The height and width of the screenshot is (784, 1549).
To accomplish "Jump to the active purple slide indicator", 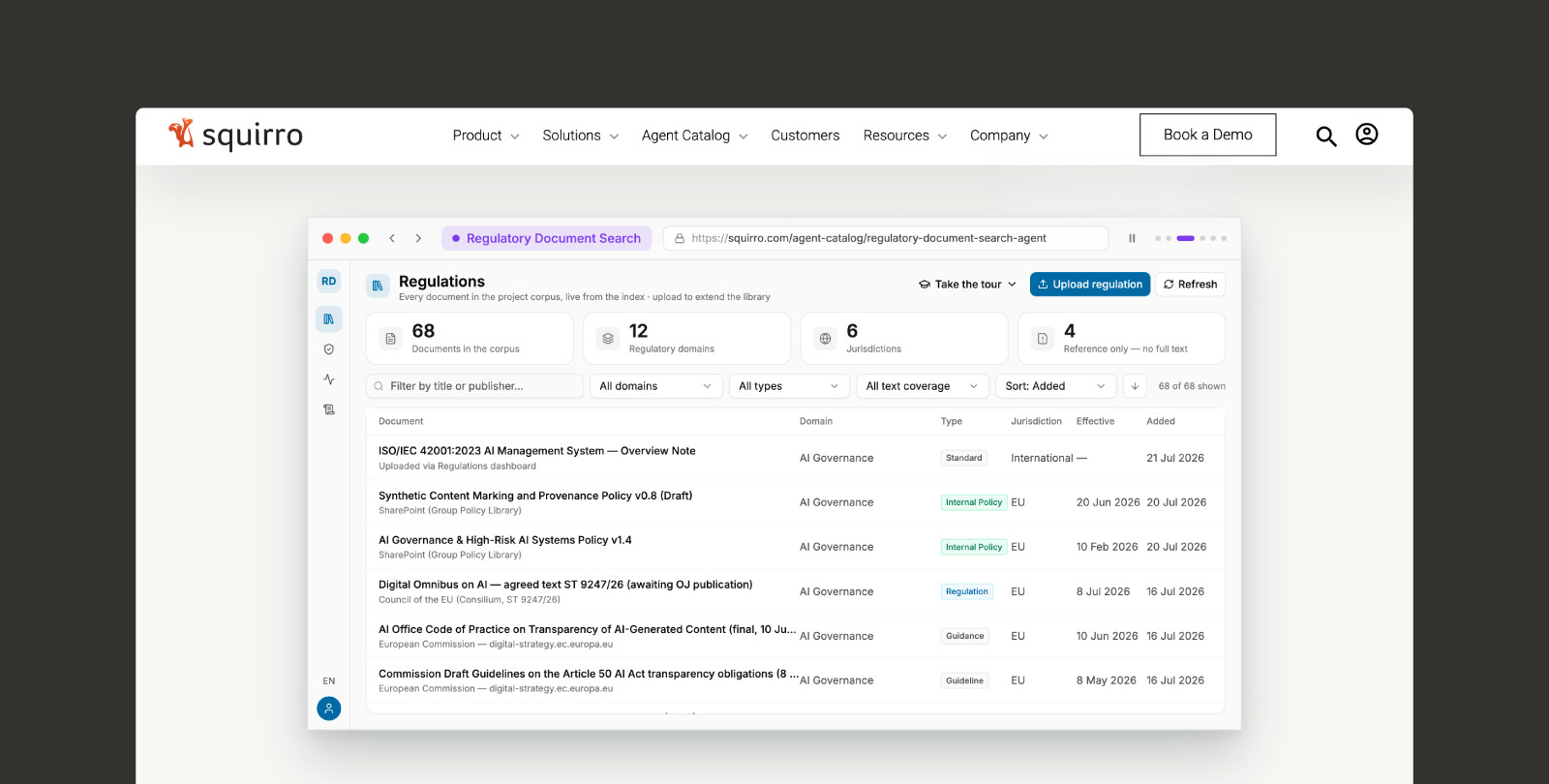I will (x=1186, y=238).
